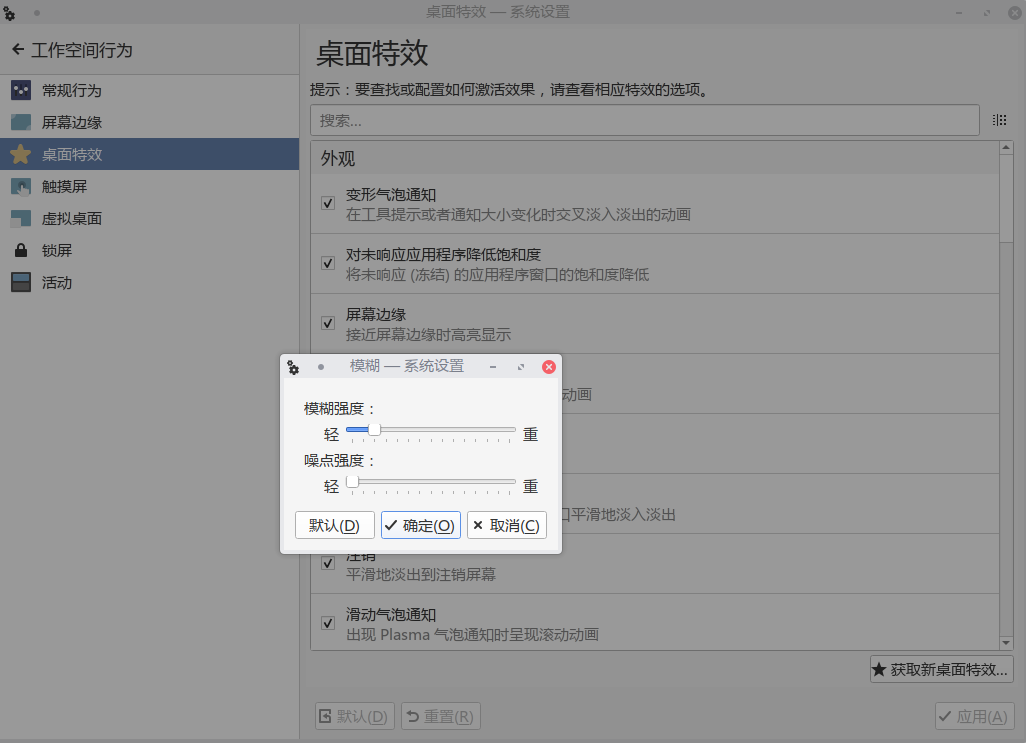The height and width of the screenshot is (743, 1026).
Task: Click 默认(D) in the 模糊 dialog
Action: 334,525
